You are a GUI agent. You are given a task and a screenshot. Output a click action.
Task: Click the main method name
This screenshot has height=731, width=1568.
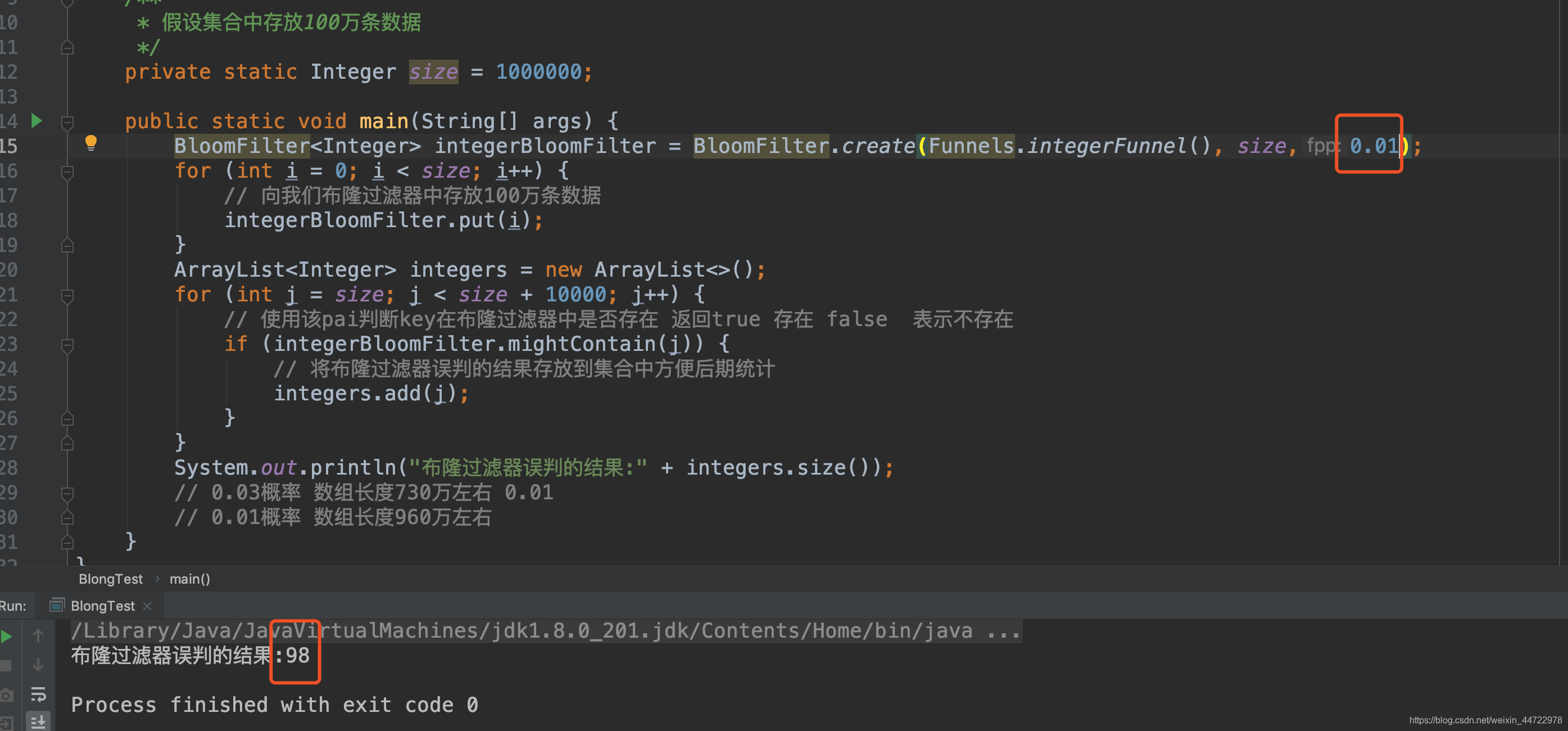click(383, 121)
